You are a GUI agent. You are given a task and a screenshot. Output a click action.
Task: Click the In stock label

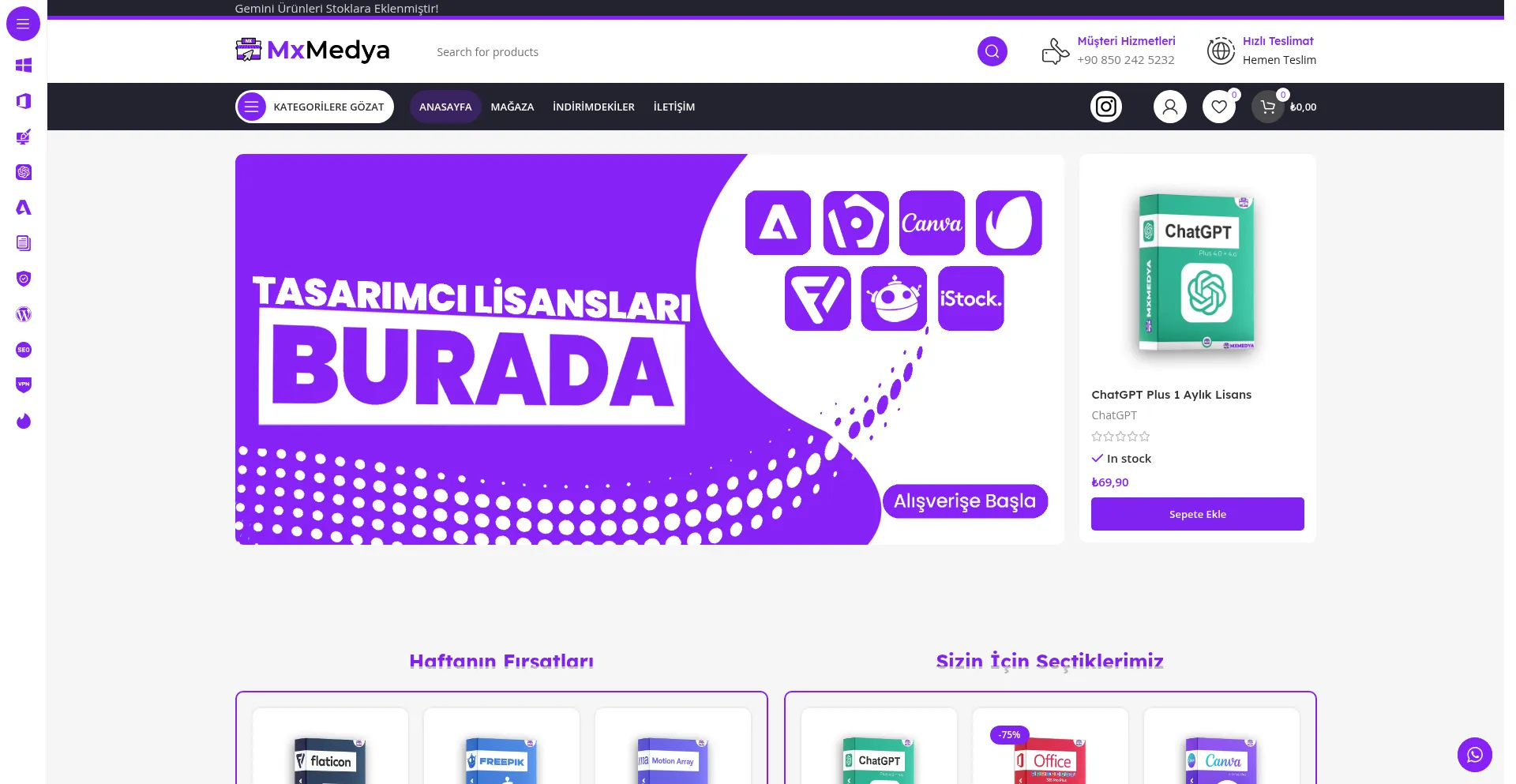[x=1128, y=459]
